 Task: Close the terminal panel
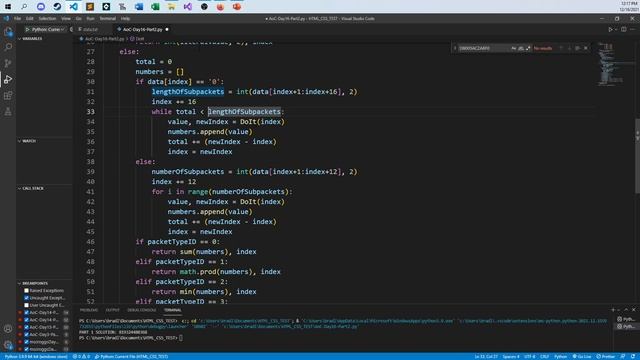tap(634, 310)
